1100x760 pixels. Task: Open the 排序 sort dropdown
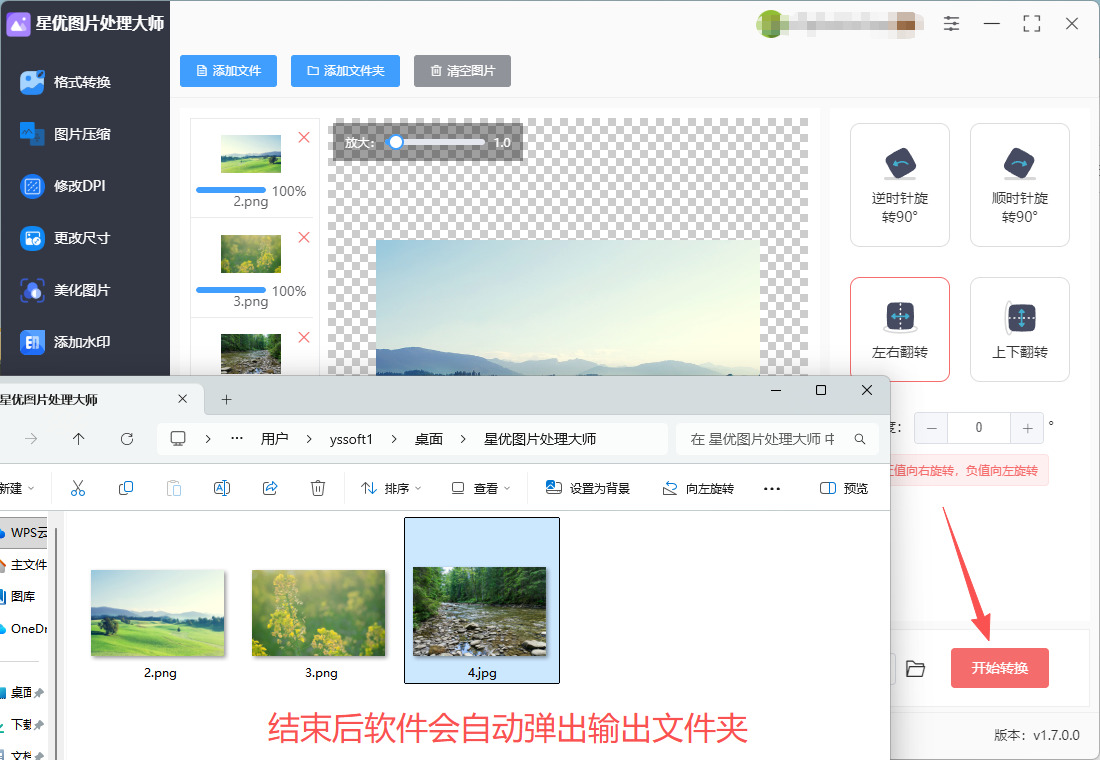[391, 488]
